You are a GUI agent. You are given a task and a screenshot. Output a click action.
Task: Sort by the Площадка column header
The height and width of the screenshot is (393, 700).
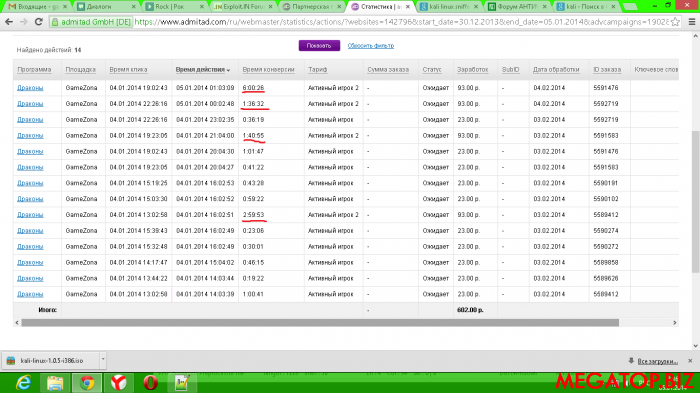click(81, 70)
